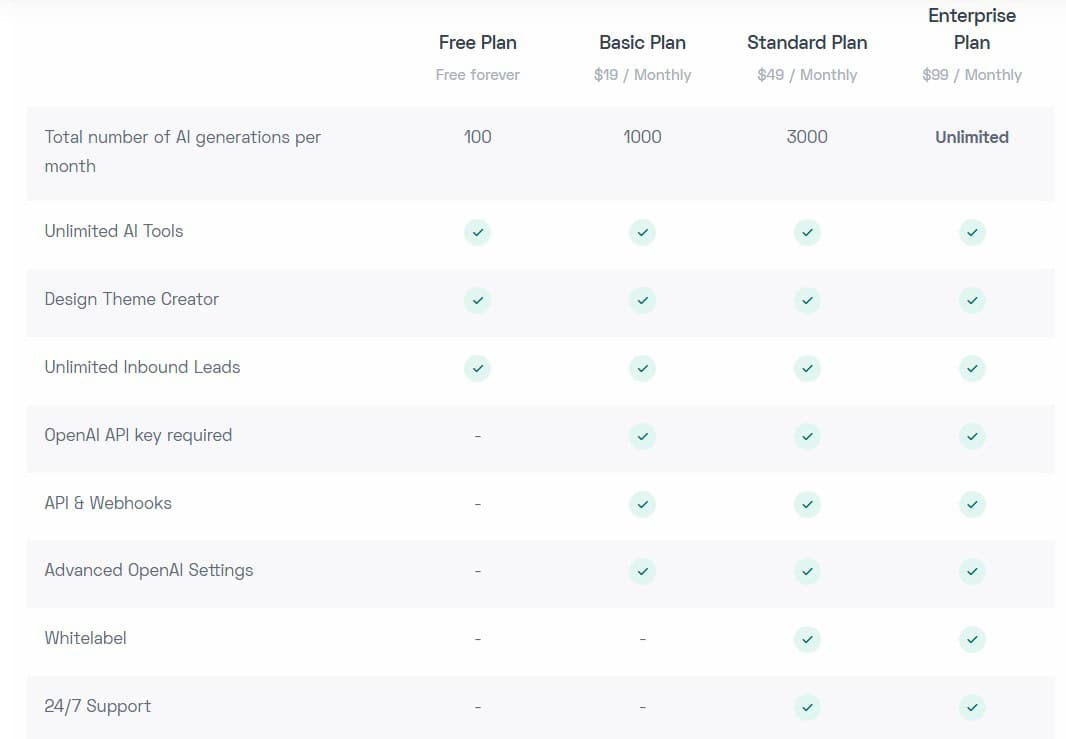
Task: Select the Enterprise Plan column header
Action: coord(972,29)
